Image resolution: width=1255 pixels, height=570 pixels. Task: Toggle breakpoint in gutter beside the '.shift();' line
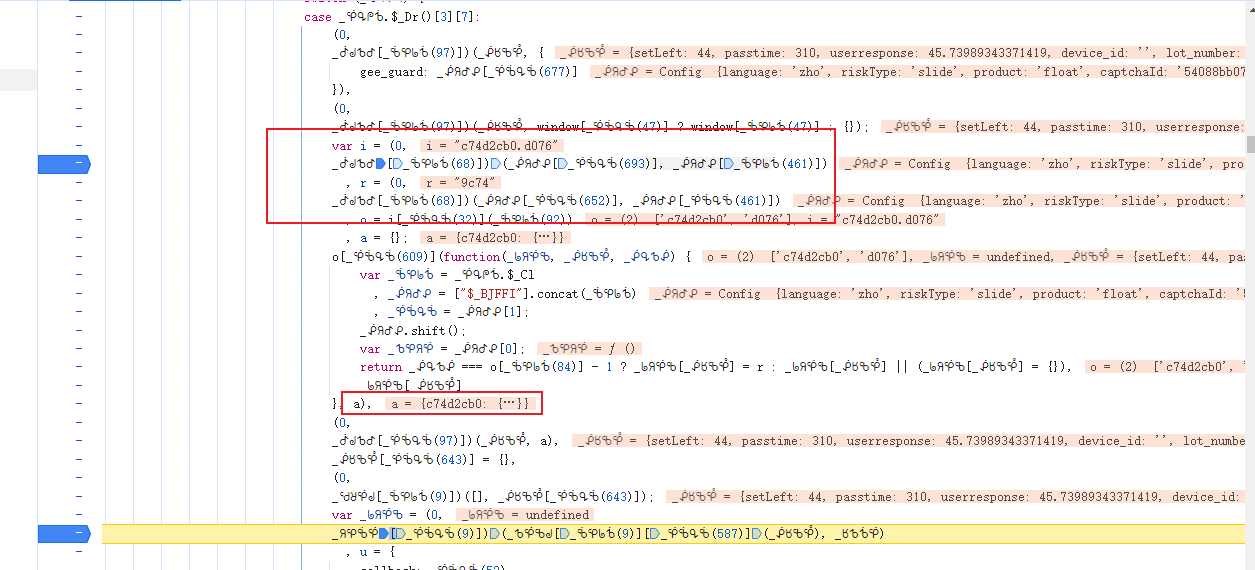tap(78, 331)
